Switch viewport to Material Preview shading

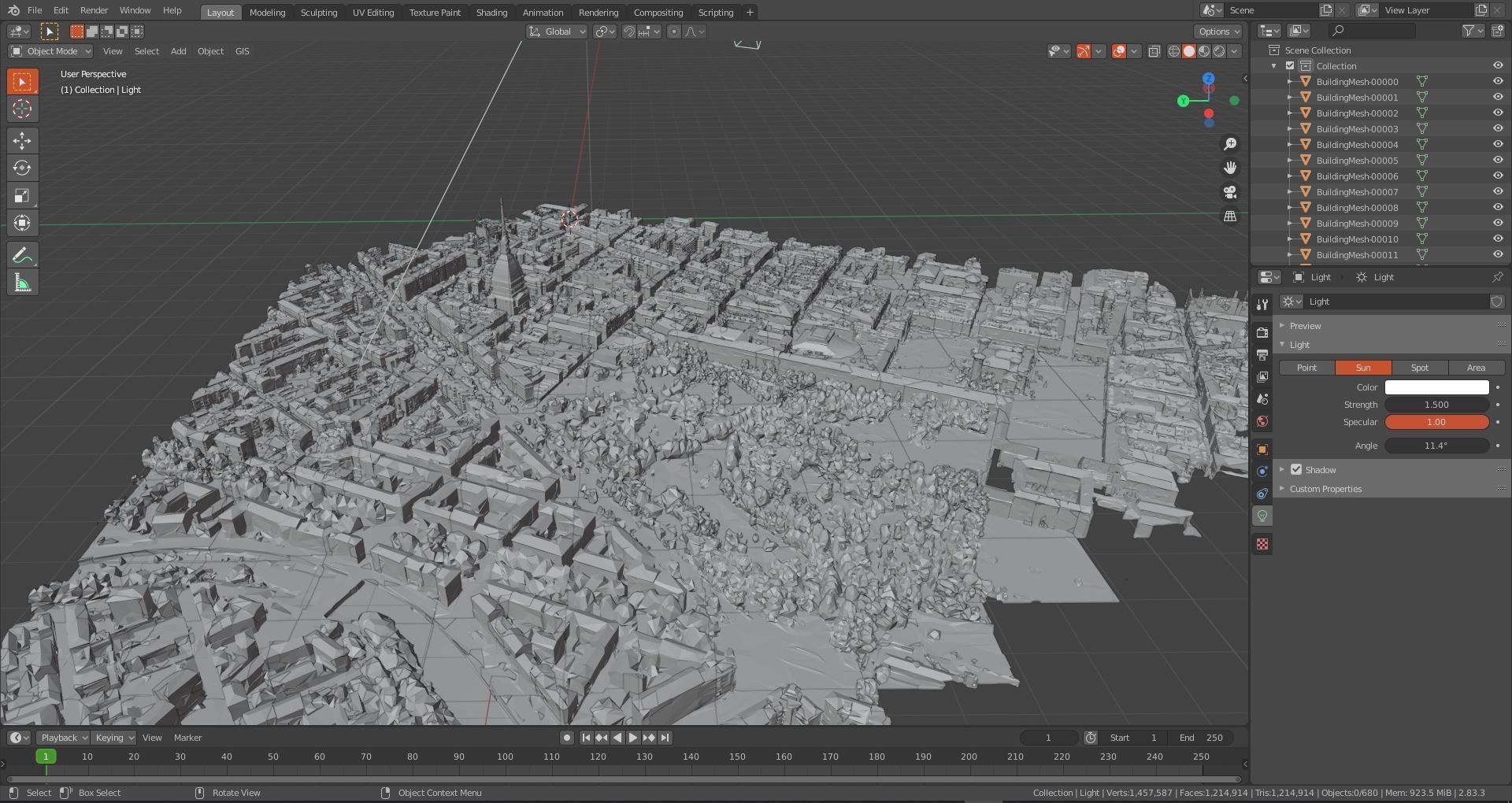pyautogui.click(x=1204, y=51)
